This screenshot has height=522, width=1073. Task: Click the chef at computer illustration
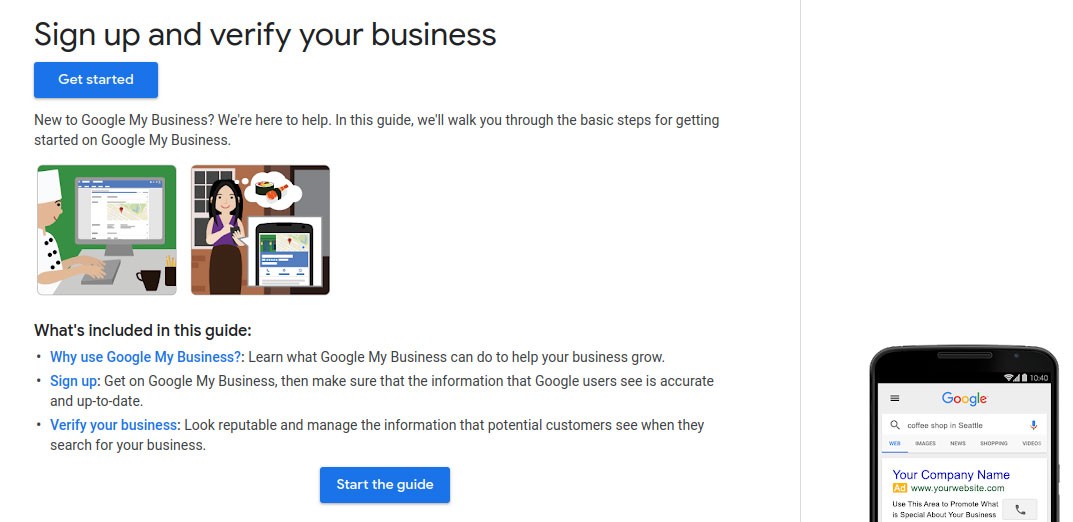[107, 230]
